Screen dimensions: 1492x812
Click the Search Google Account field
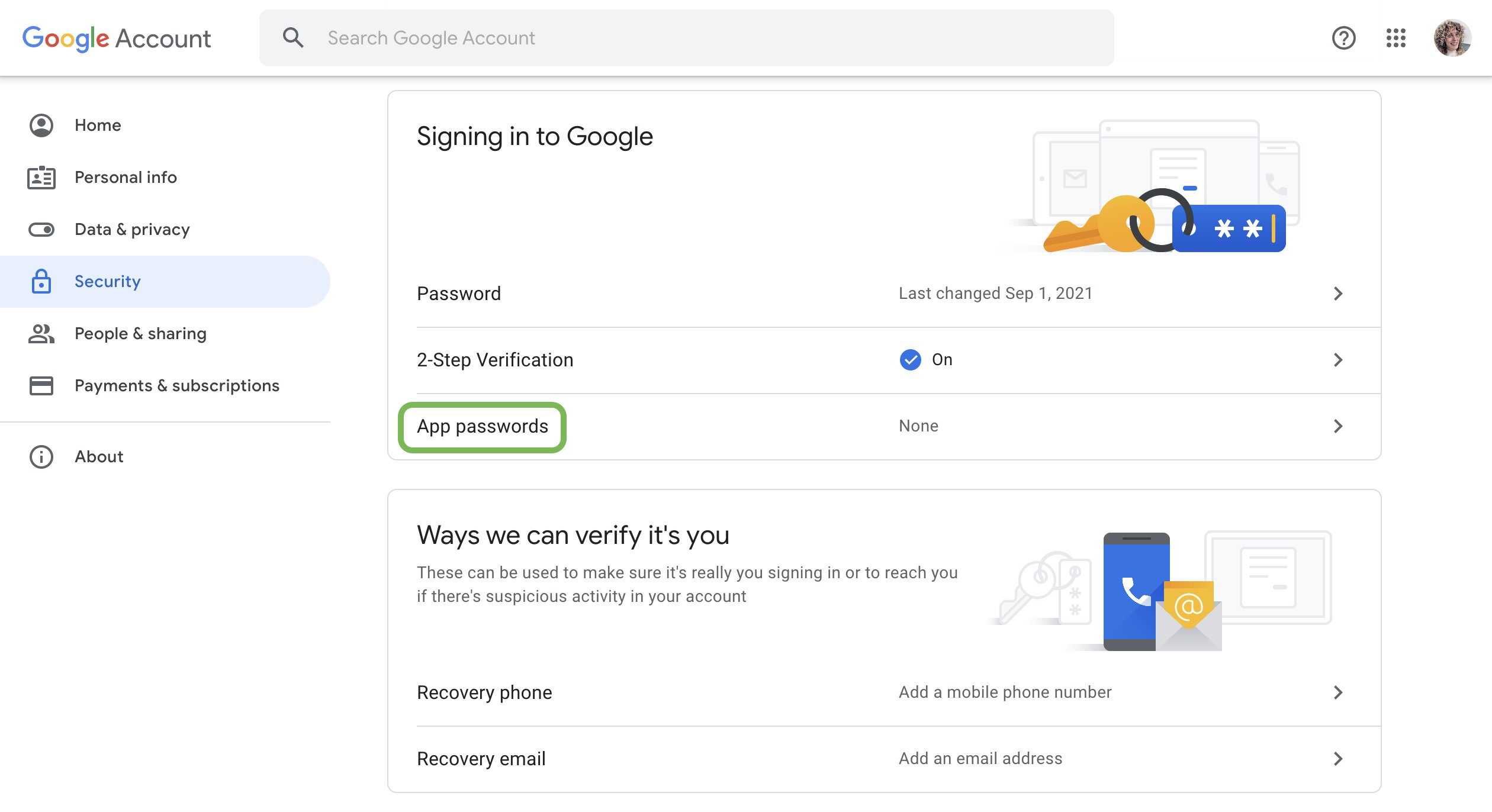pyautogui.click(x=687, y=38)
